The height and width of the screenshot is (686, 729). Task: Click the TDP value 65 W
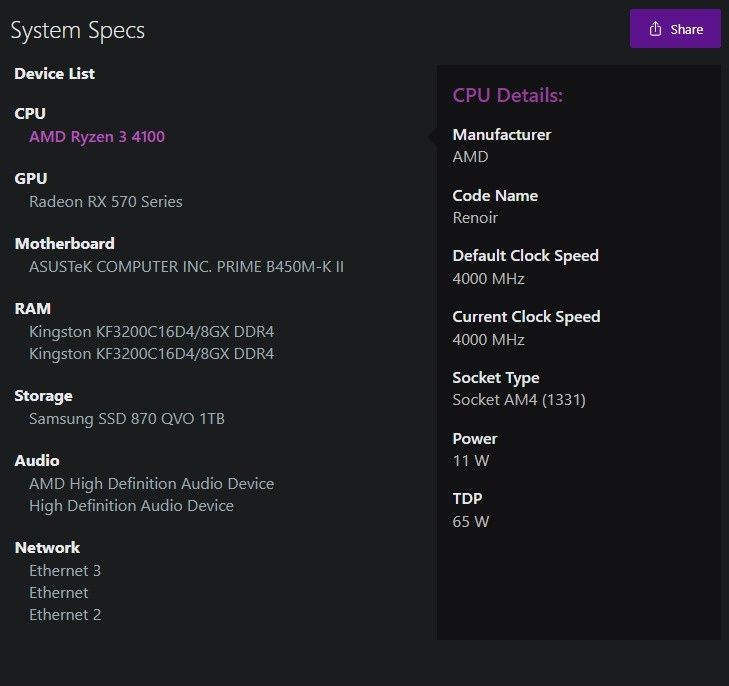(471, 521)
